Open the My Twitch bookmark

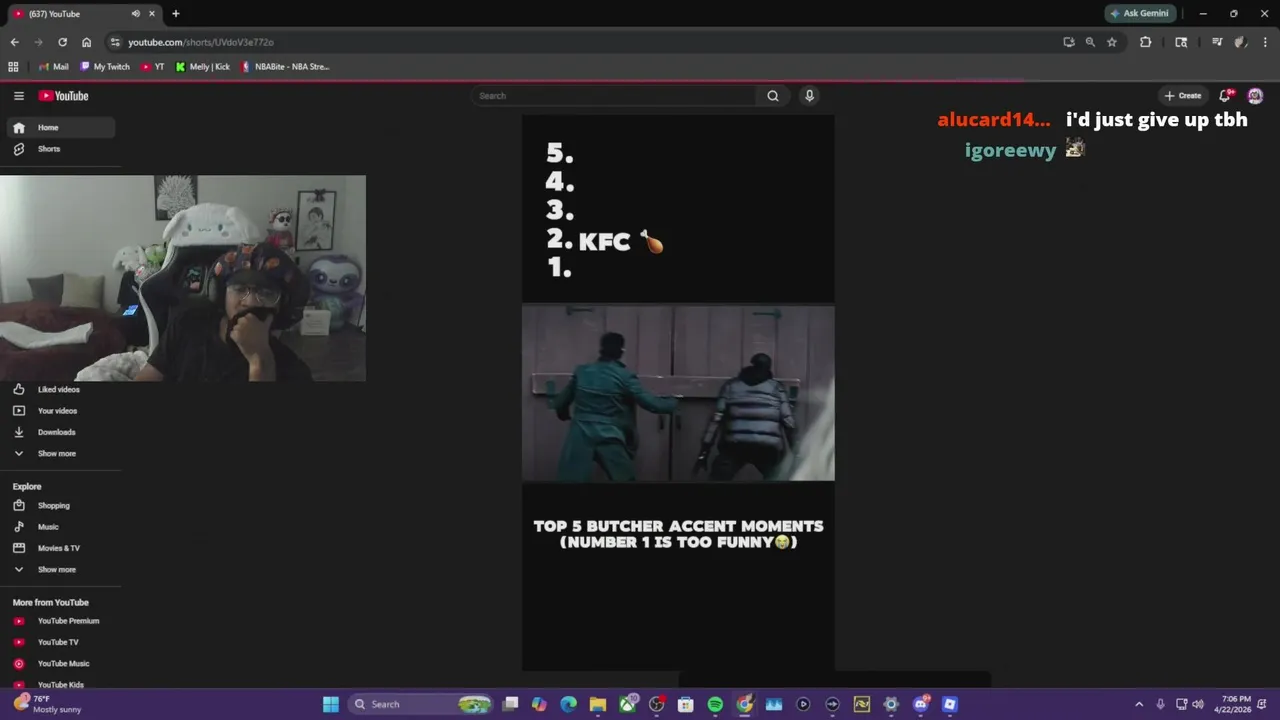click(x=105, y=67)
